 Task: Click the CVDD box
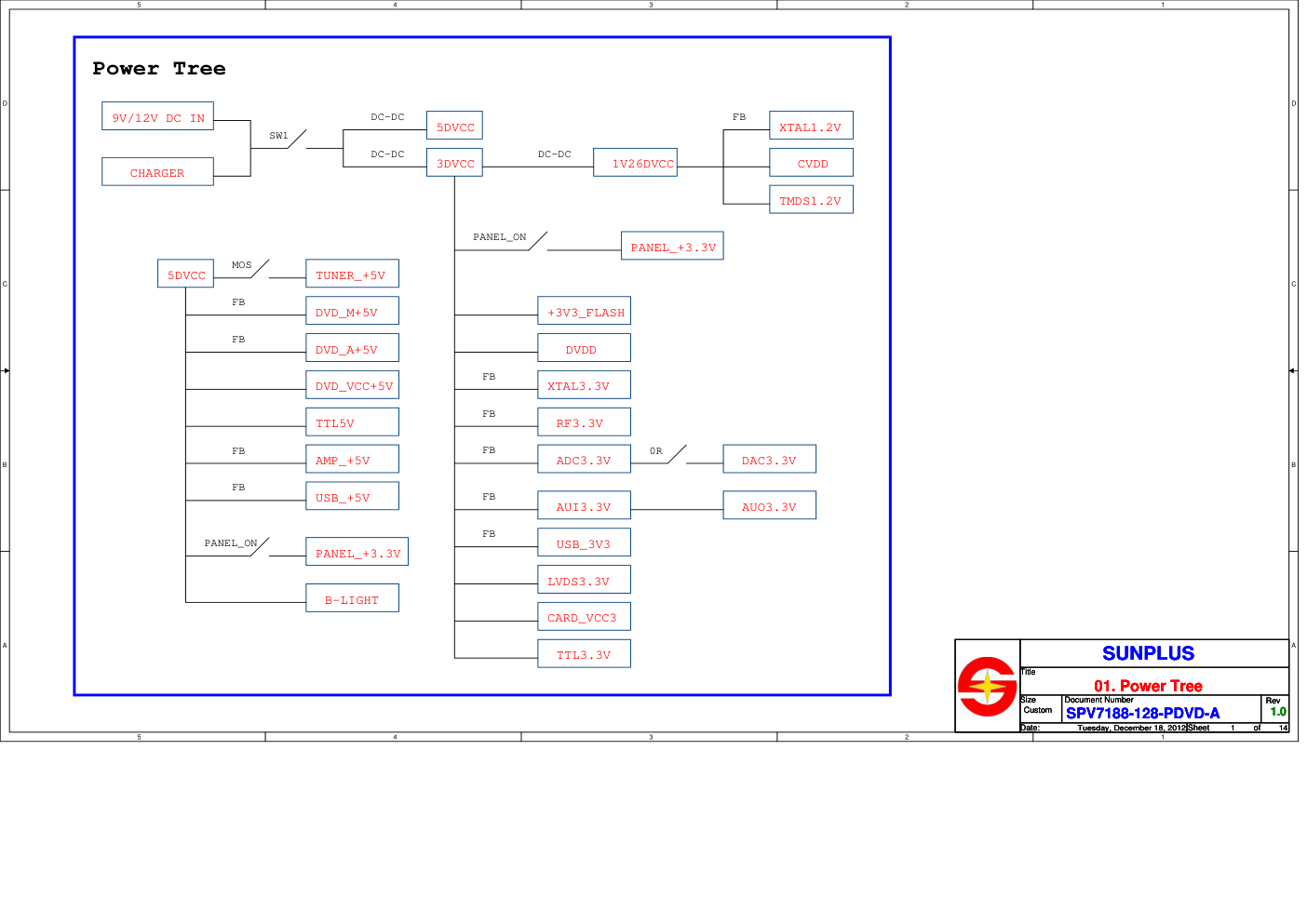tap(811, 163)
